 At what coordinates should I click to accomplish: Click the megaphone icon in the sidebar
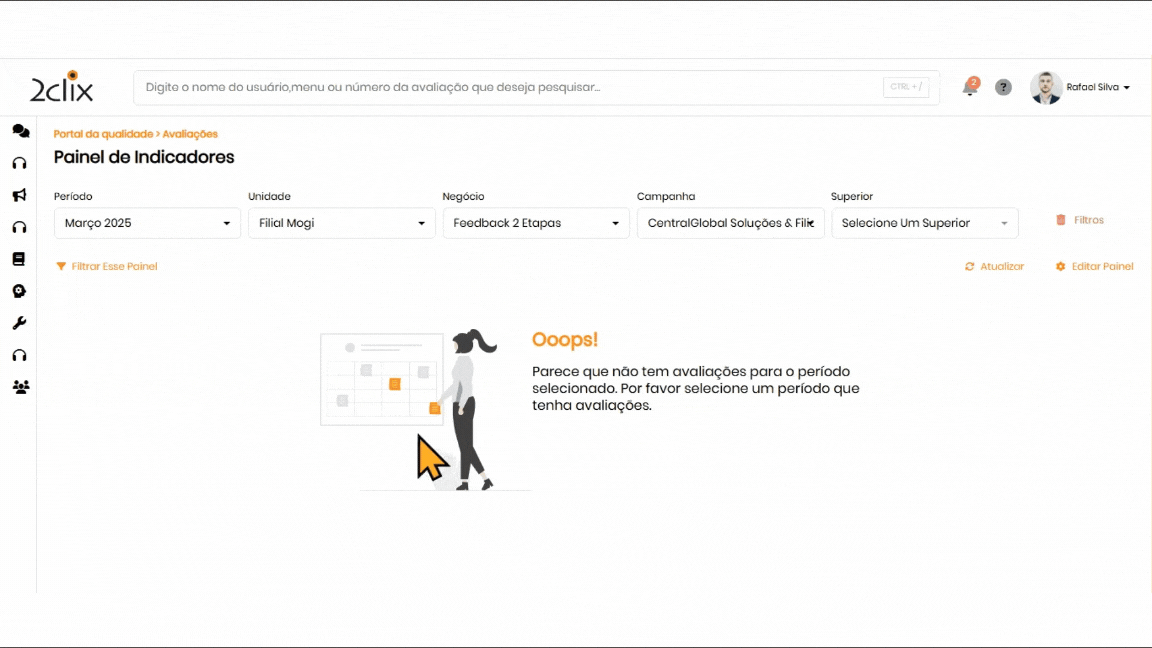click(19, 195)
